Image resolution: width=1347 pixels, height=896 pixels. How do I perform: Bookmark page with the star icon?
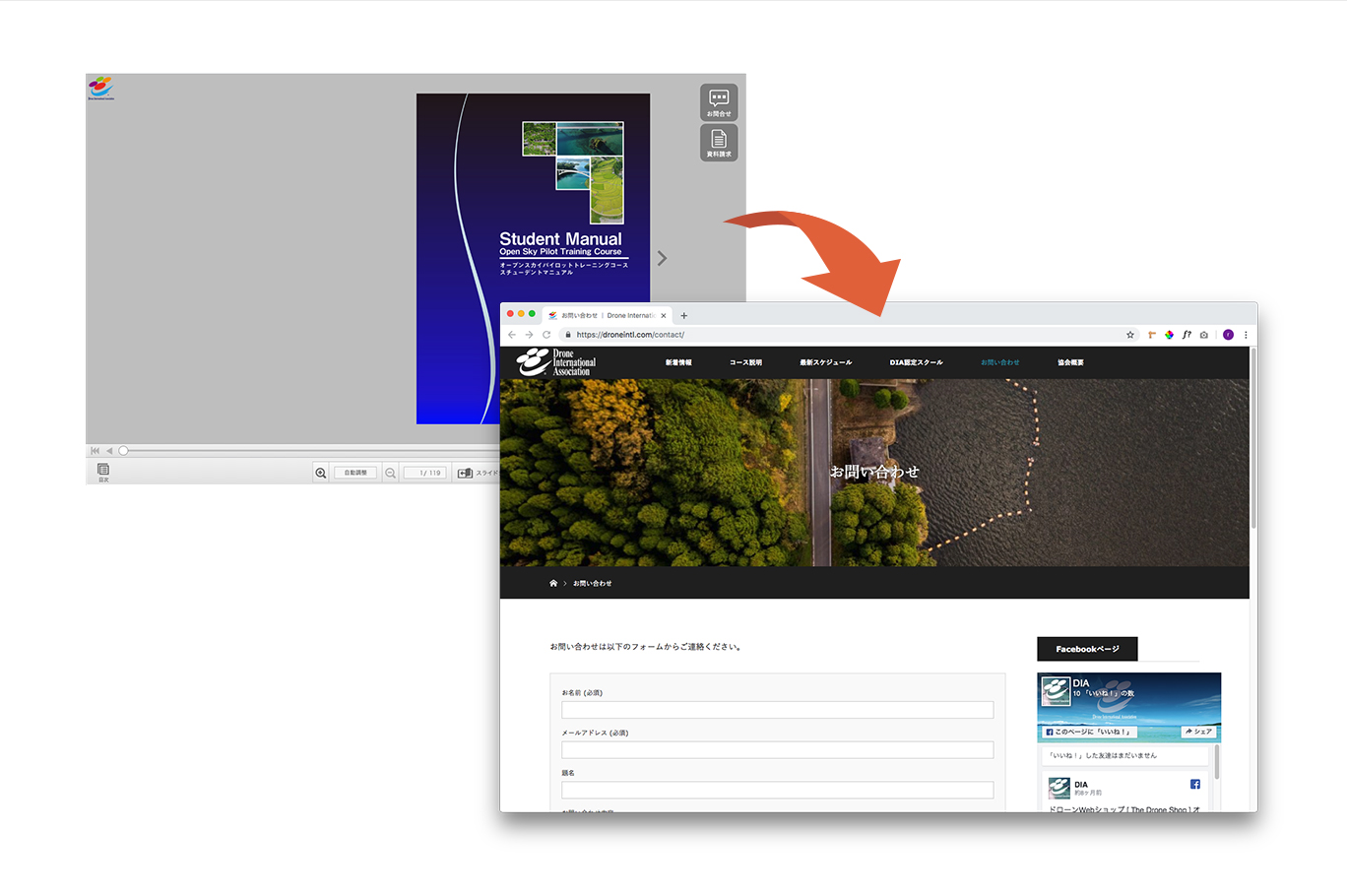(x=1130, y=335)
